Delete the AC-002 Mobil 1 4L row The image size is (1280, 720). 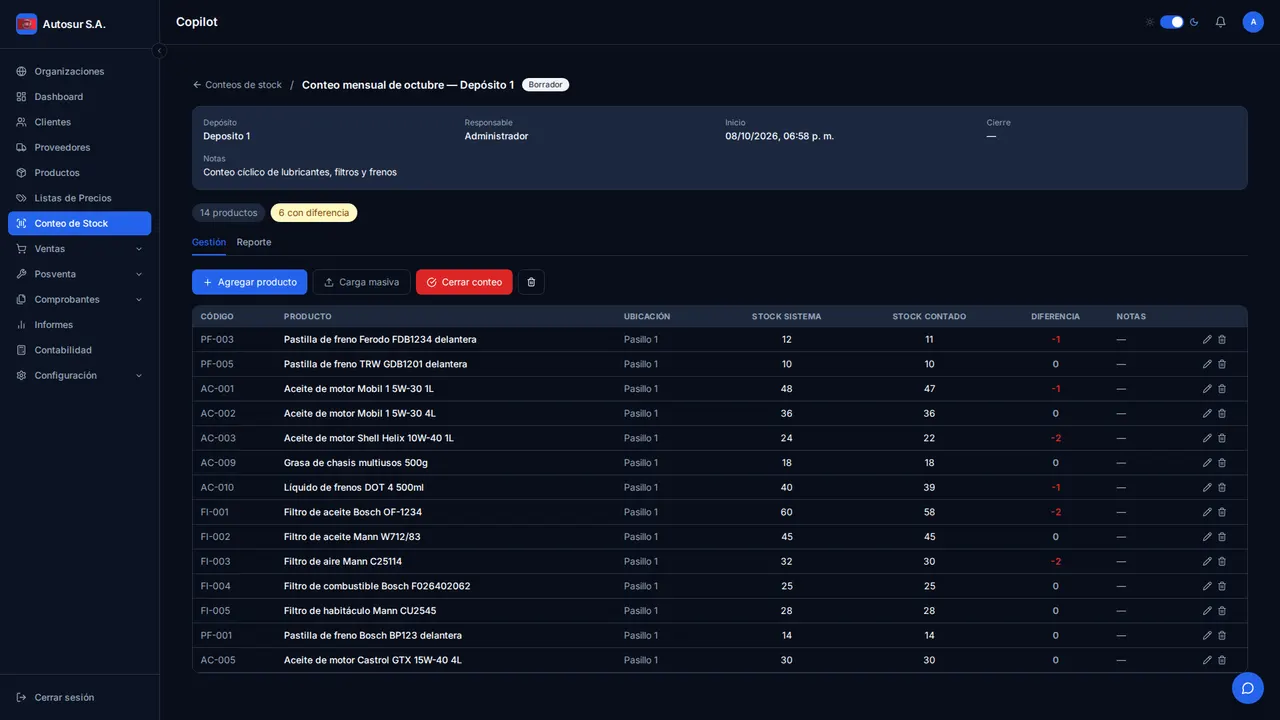(x=1222, y=414)
